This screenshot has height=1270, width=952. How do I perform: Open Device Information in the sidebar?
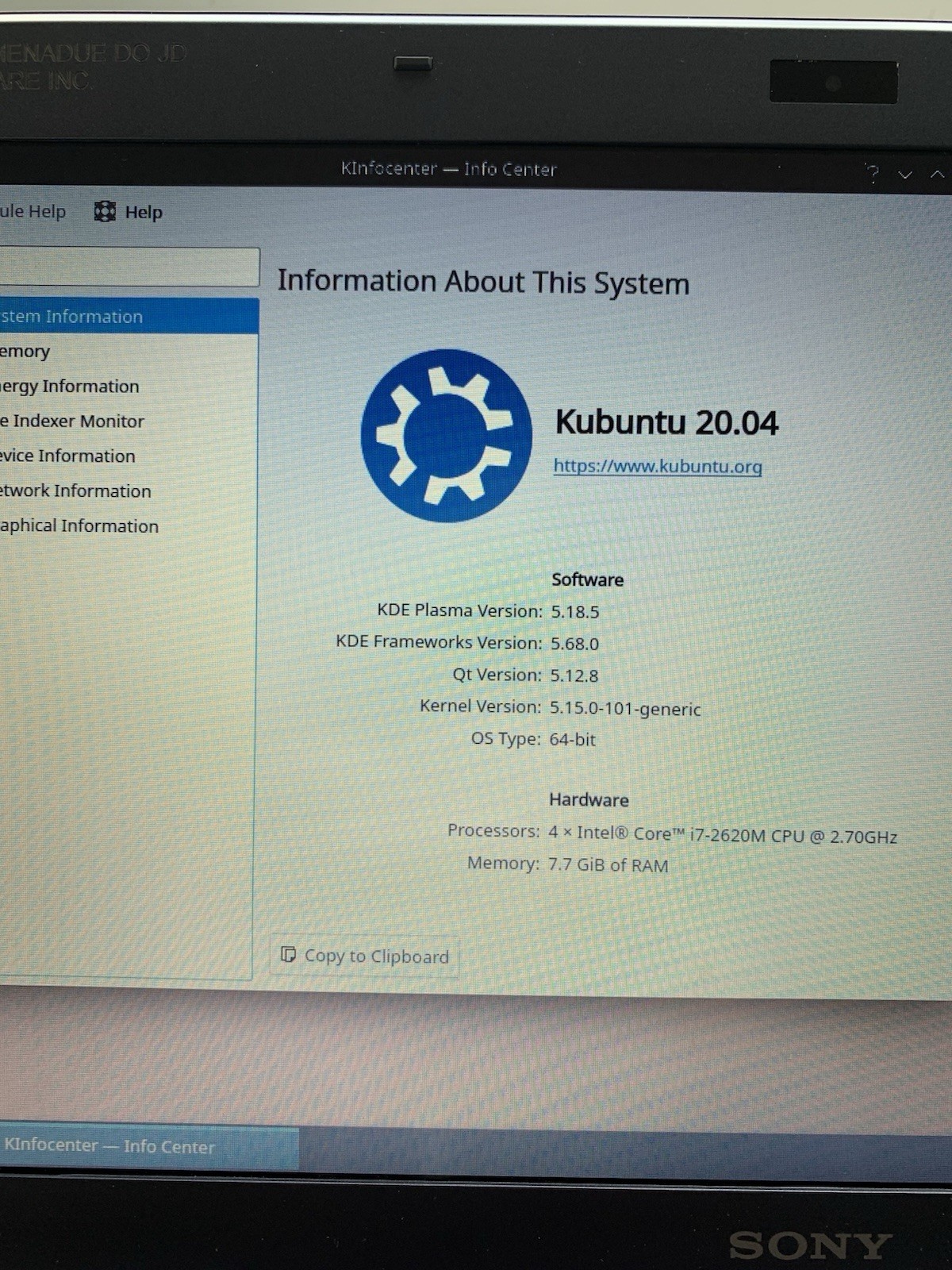pyautogui.click(x=129, y=456)
